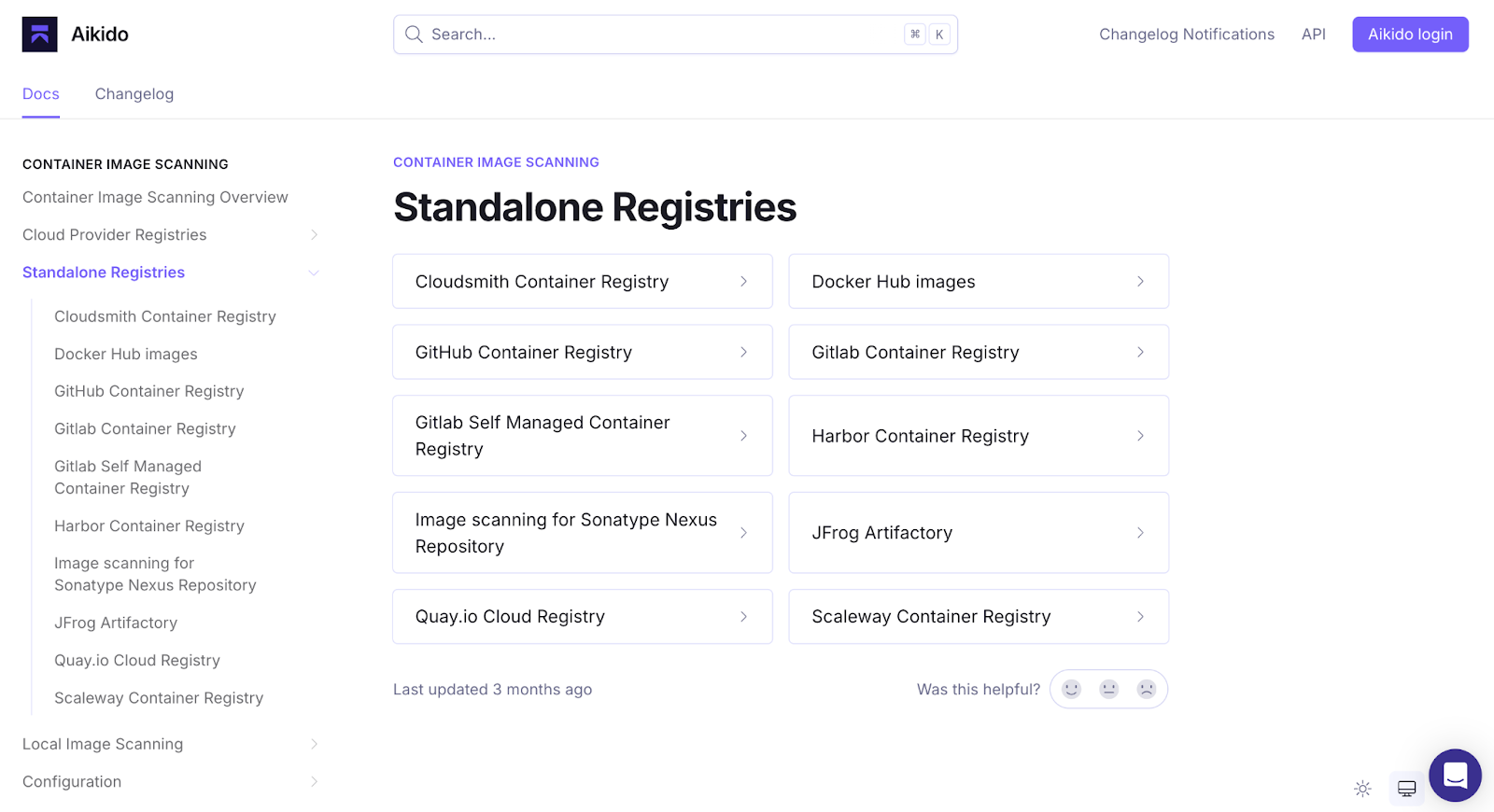Click the happy face feedback icon

(1072, 689)
